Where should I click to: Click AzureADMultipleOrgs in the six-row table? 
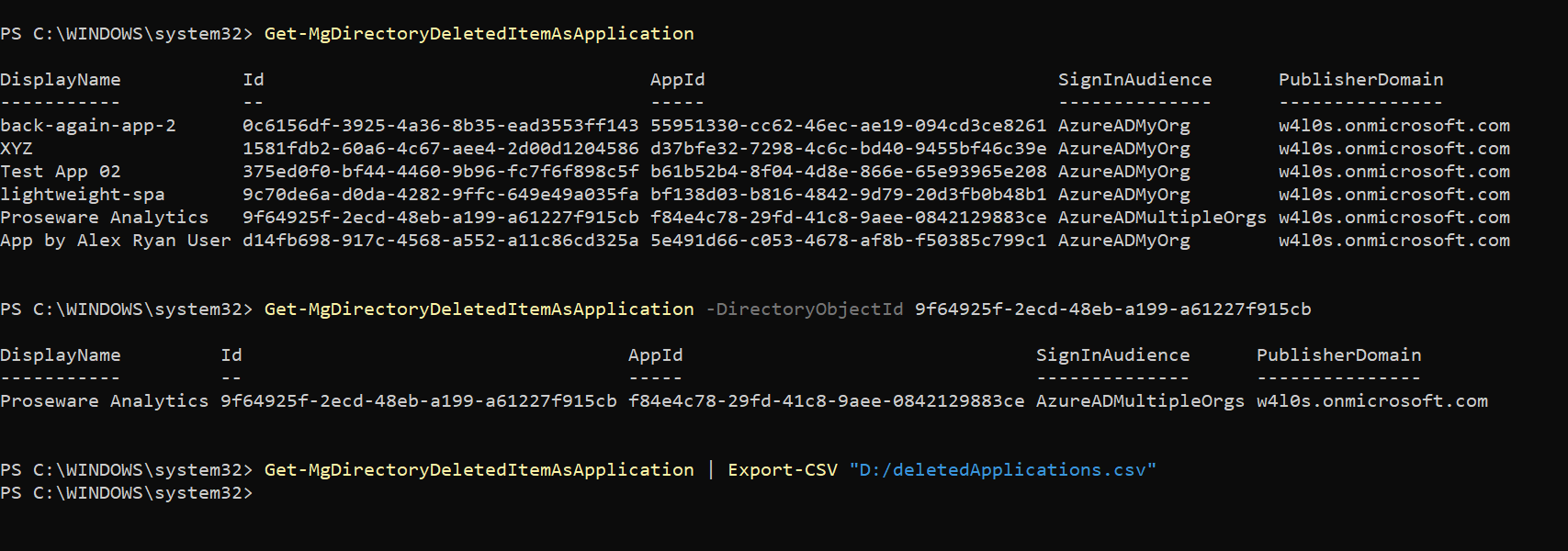(1162, 218)
